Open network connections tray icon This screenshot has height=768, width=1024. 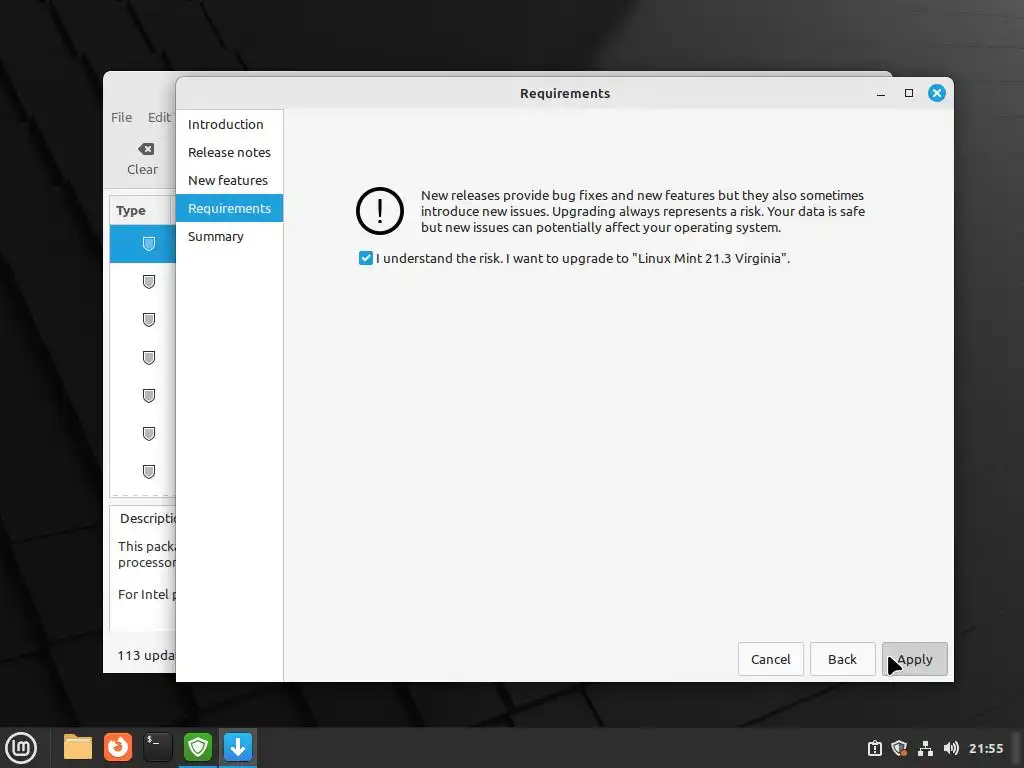coord(925,748)
